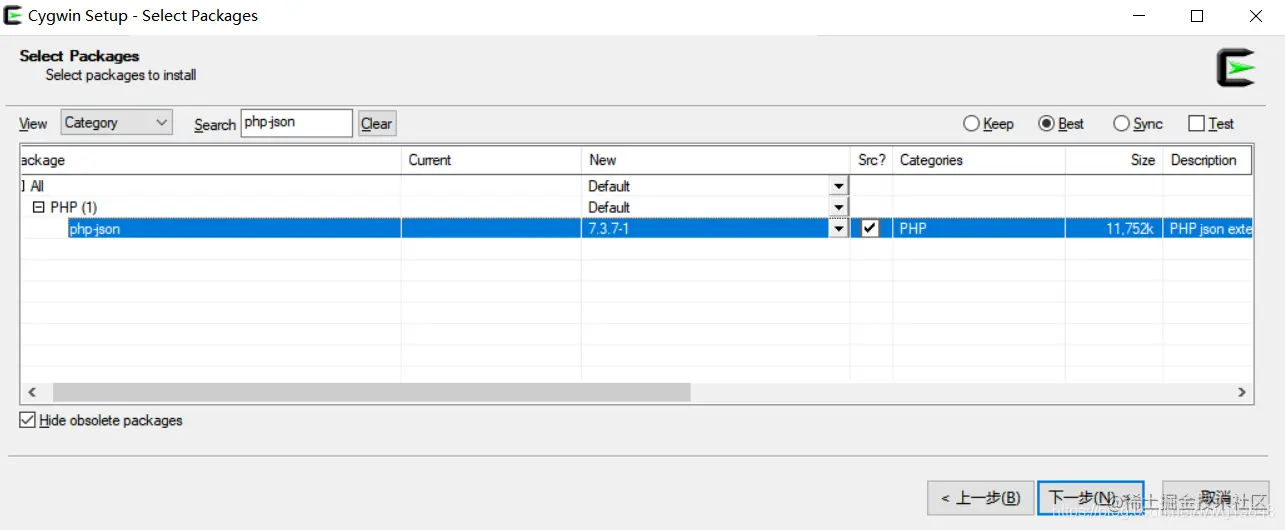Click the Clear search button
Screen dimensions: 1285x530
coord(377,124)
